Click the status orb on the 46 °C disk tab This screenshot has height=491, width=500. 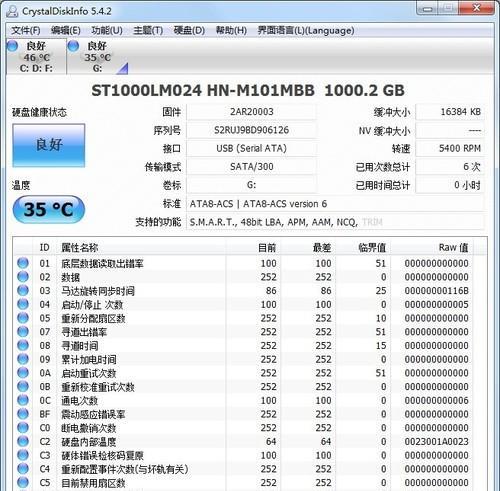pyautogui.click(x=12, y=46)
